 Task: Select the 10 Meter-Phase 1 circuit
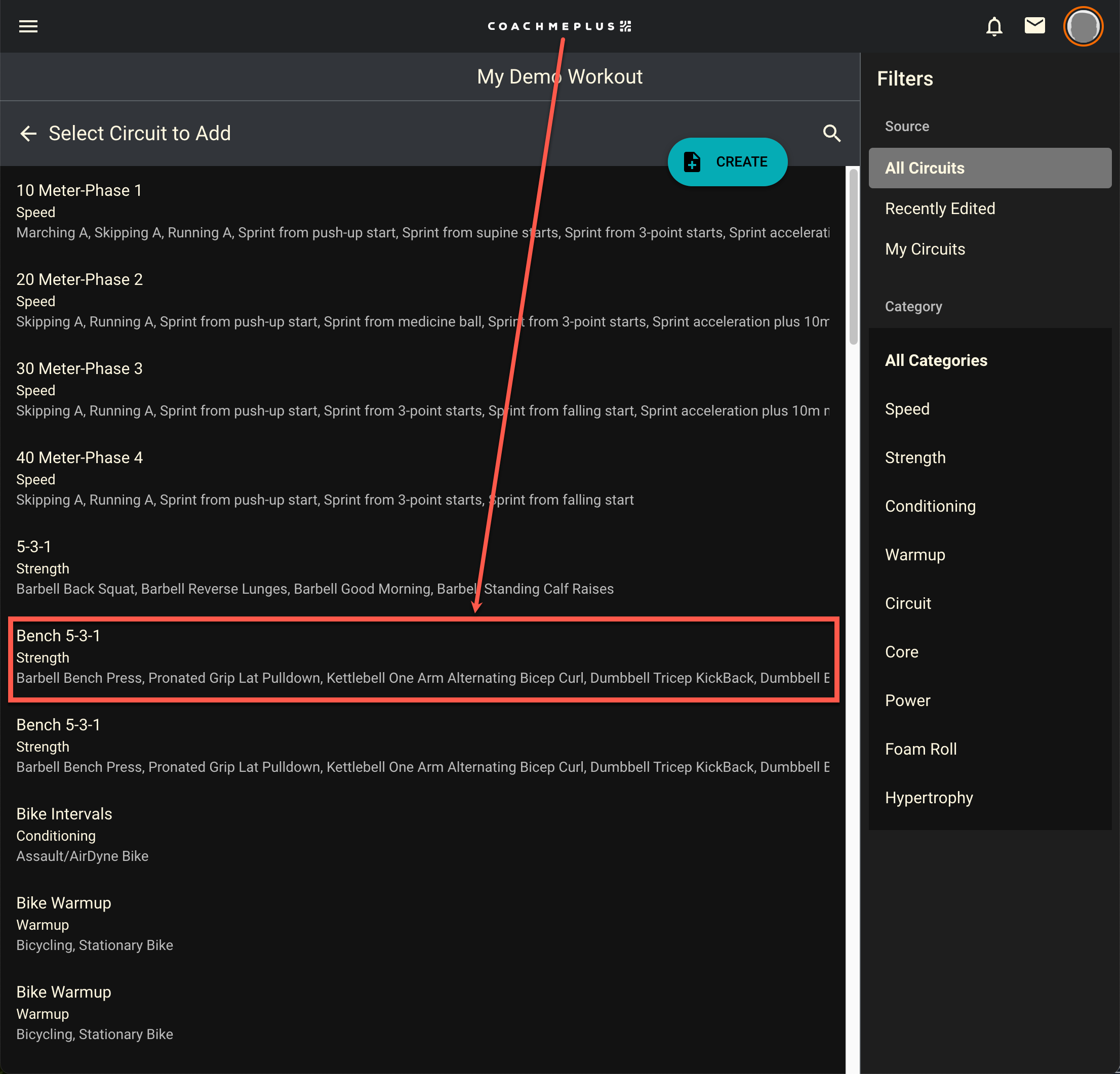(x=423, y=211)
